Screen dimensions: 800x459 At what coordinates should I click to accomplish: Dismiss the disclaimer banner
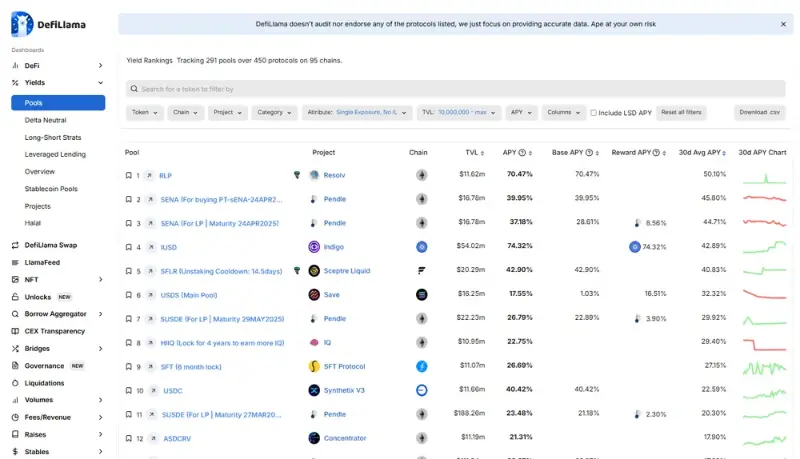783,24
